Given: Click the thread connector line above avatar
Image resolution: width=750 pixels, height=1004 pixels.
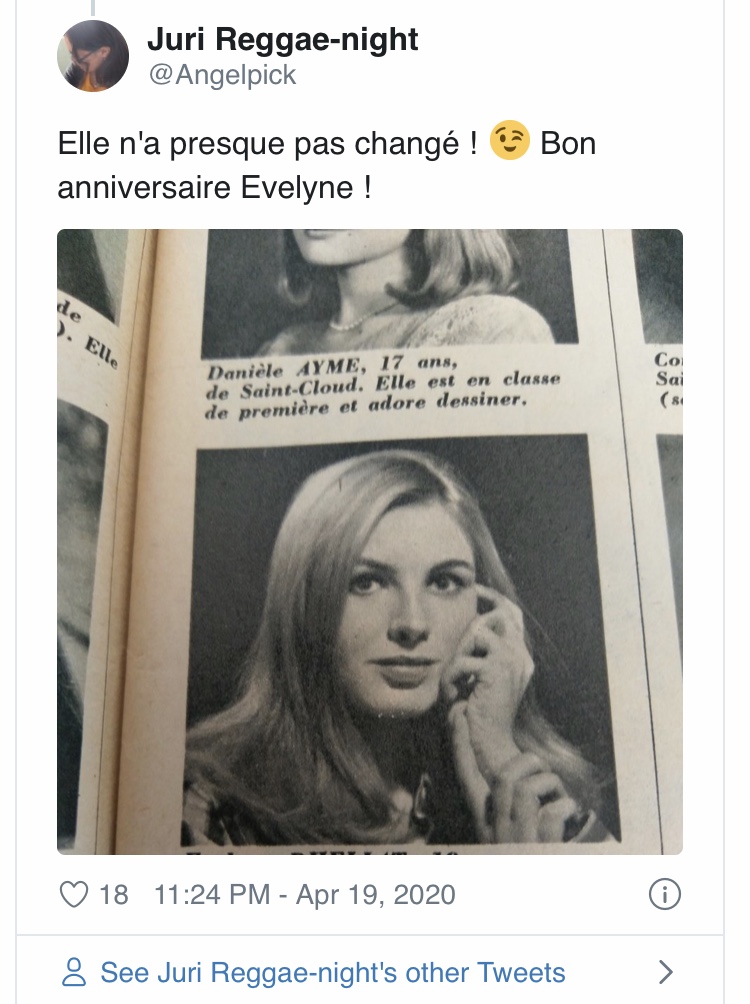Looking at the screenshot, I should tap(94, 7).
